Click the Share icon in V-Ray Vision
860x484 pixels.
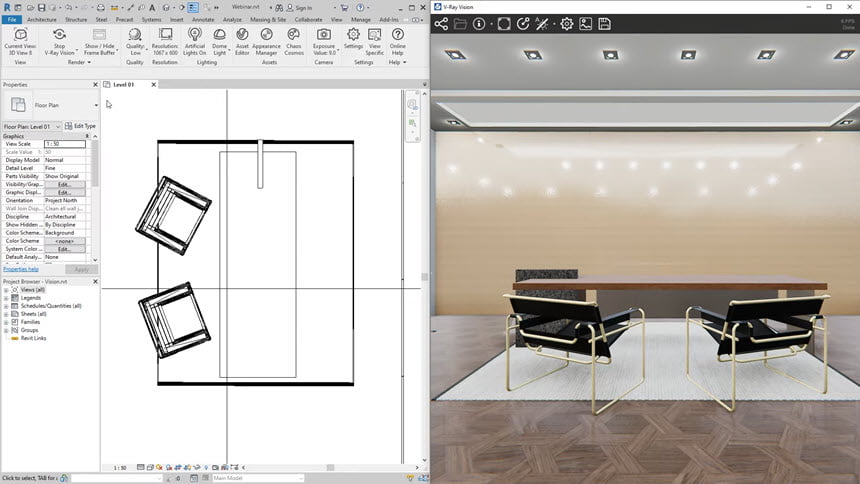point(441,24)
